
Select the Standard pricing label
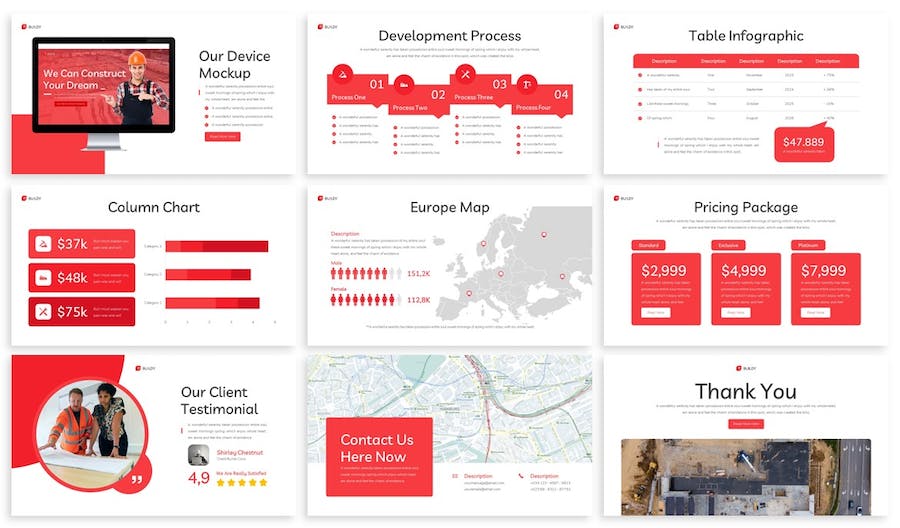coord(648,245)
